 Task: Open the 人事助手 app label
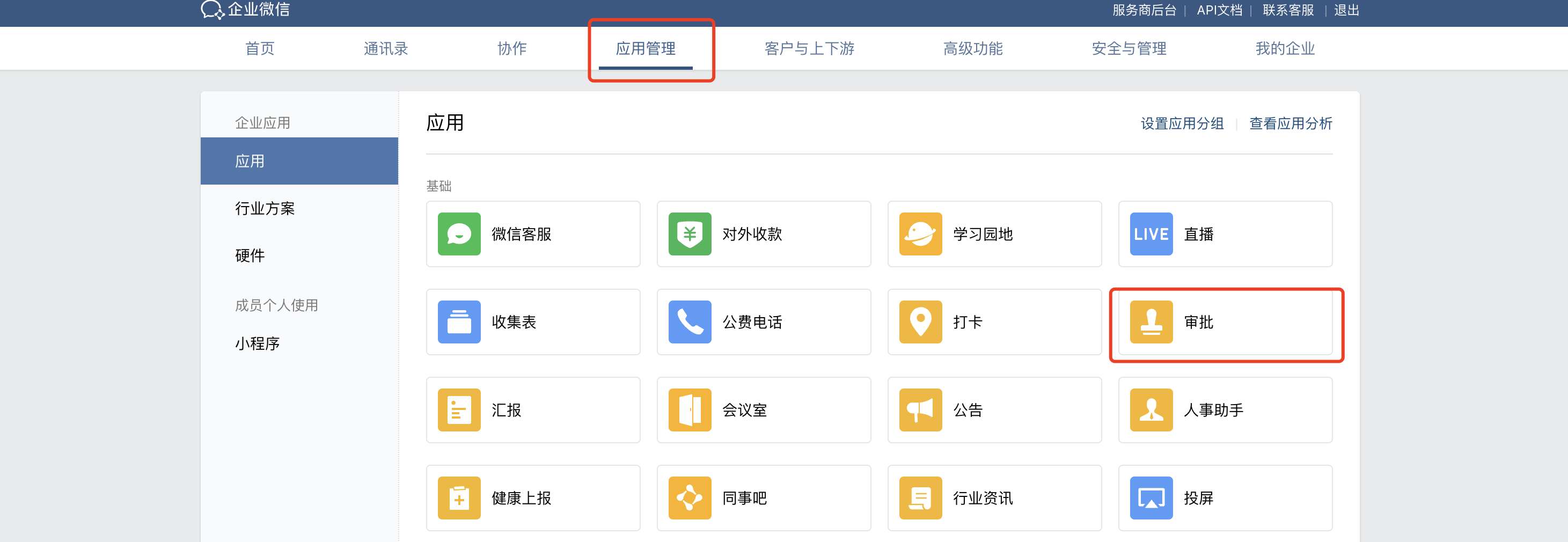point(1214,410)
